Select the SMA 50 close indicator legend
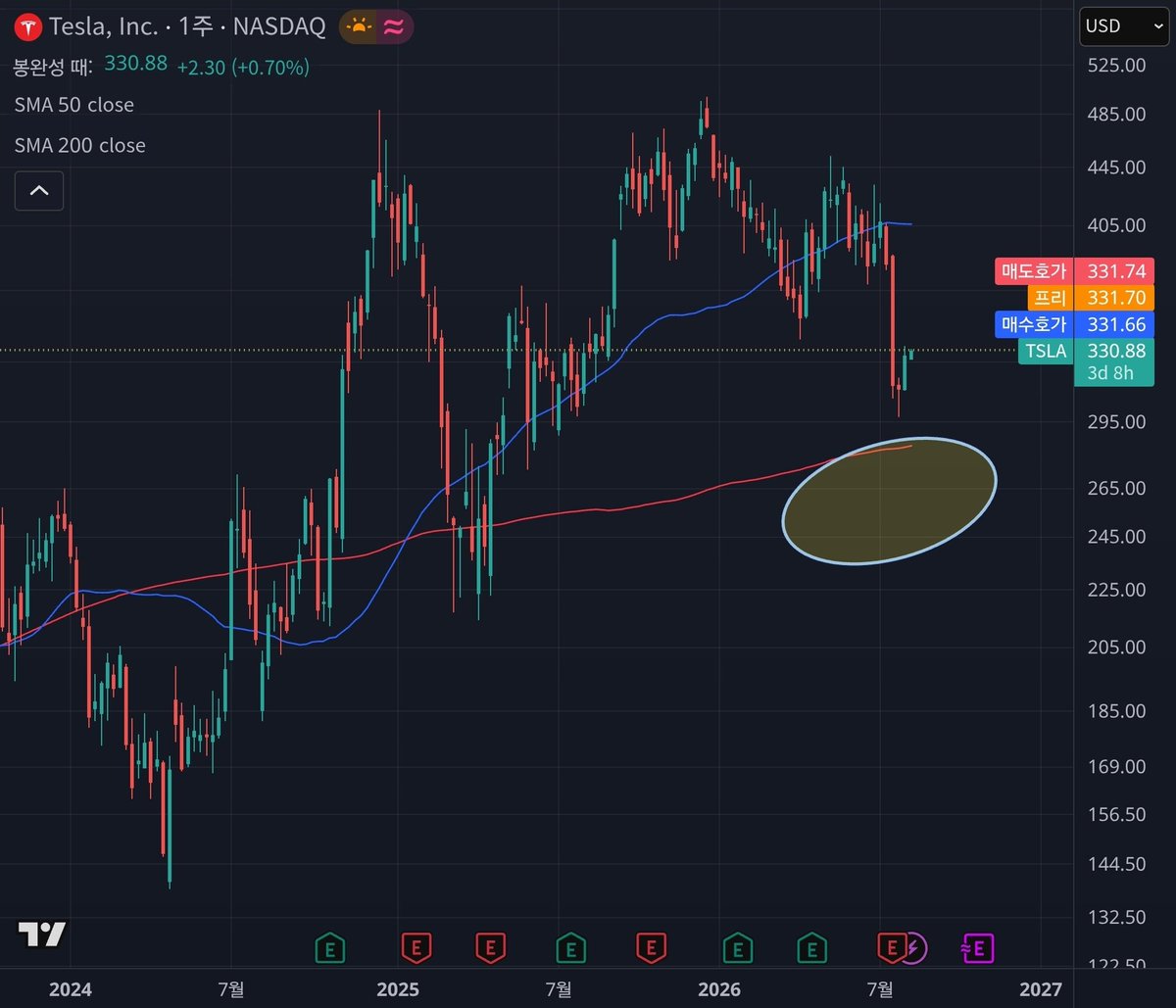The image size is (1176, 1008). 74,105
